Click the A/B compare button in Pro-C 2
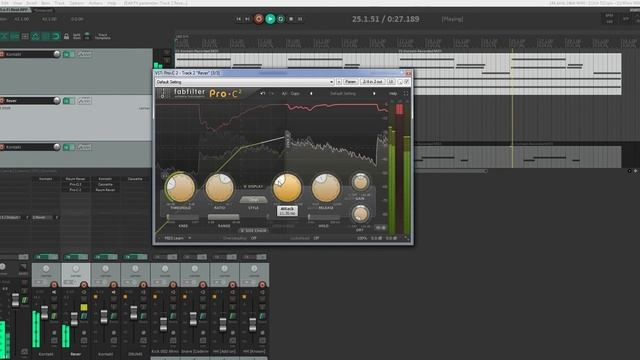Viewport: 640px width, 360px height. [x=284, y=93]
